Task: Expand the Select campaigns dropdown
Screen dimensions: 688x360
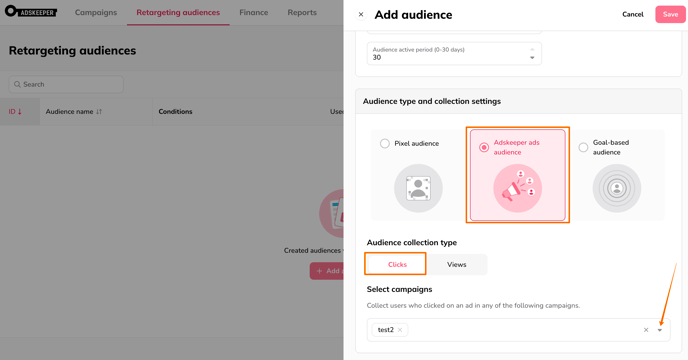Action: (659, 330)
